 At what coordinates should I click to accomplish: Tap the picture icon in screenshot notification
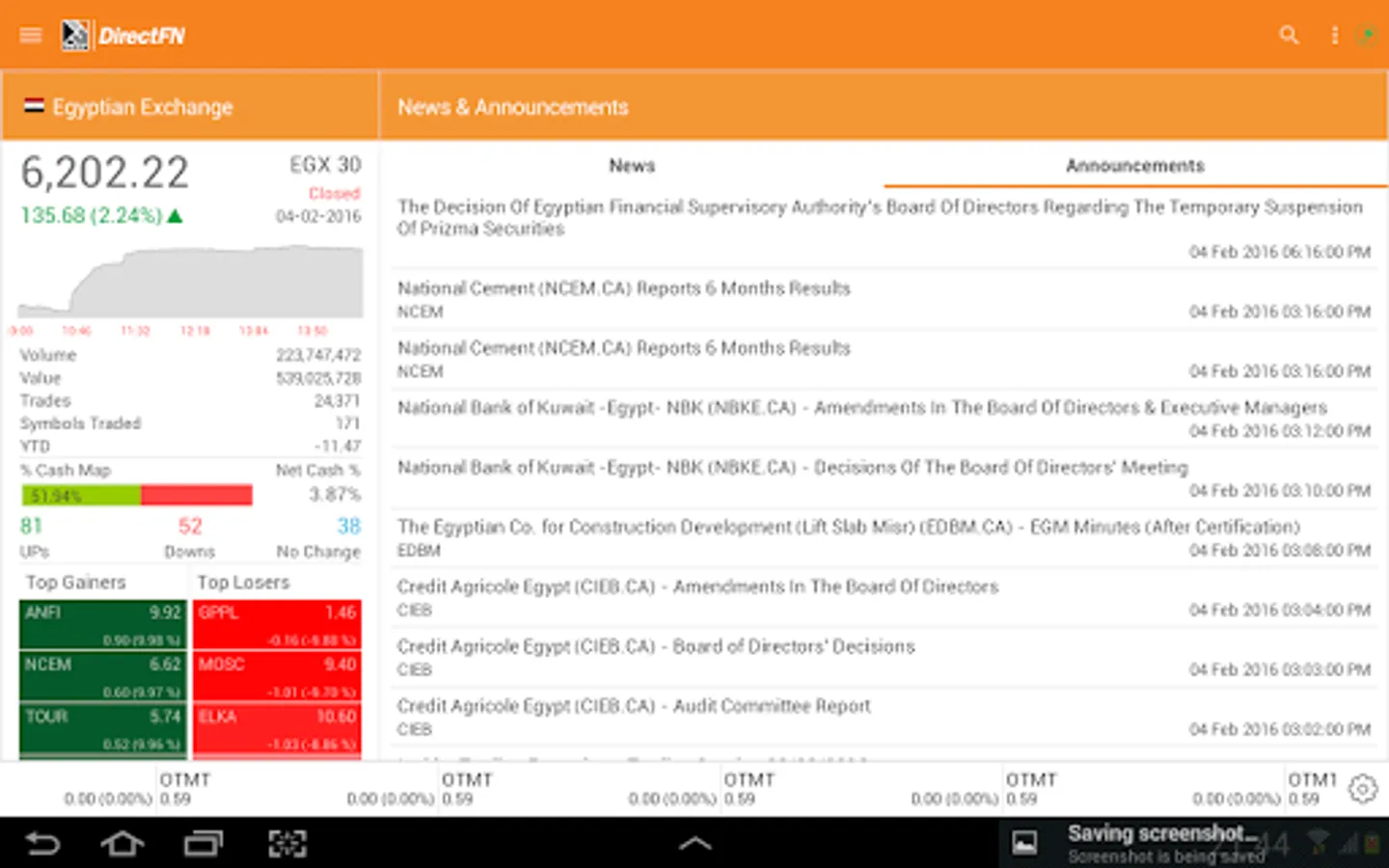click(x=1024, y=843)
